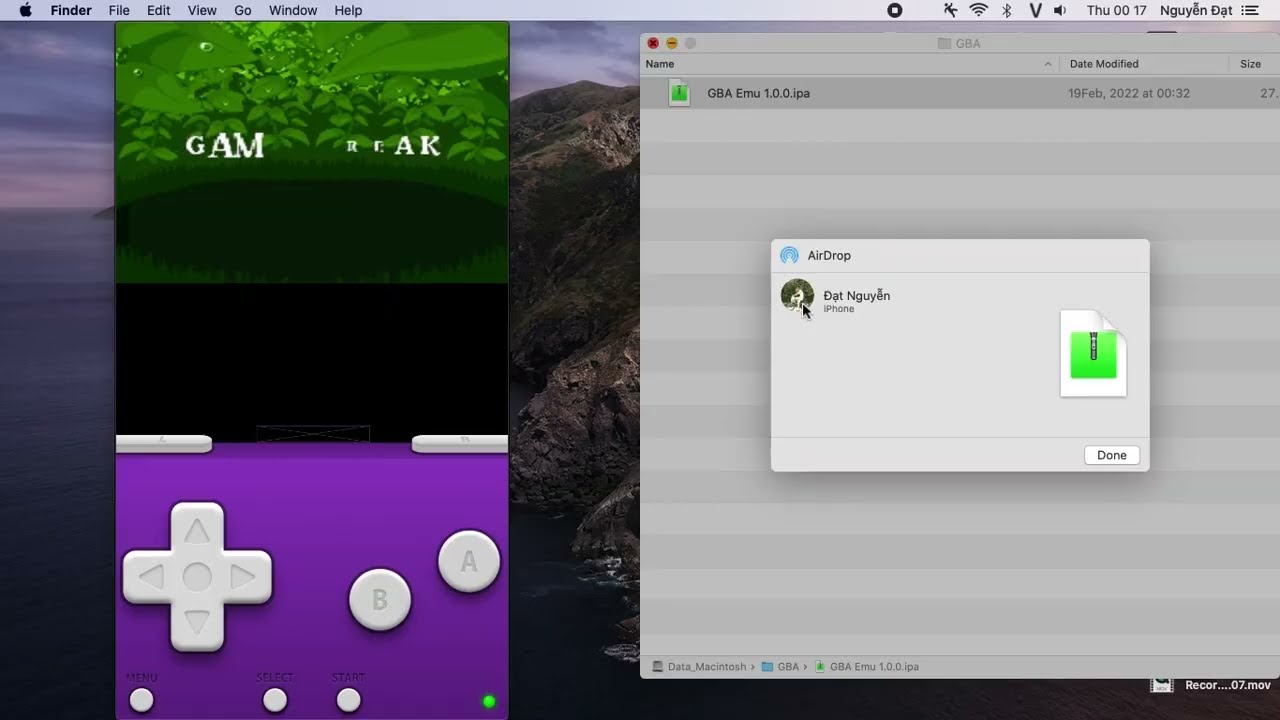This screenshot has height=720, width=1280.
Task: Minimize the GBA Finder window
Action: 672,43
